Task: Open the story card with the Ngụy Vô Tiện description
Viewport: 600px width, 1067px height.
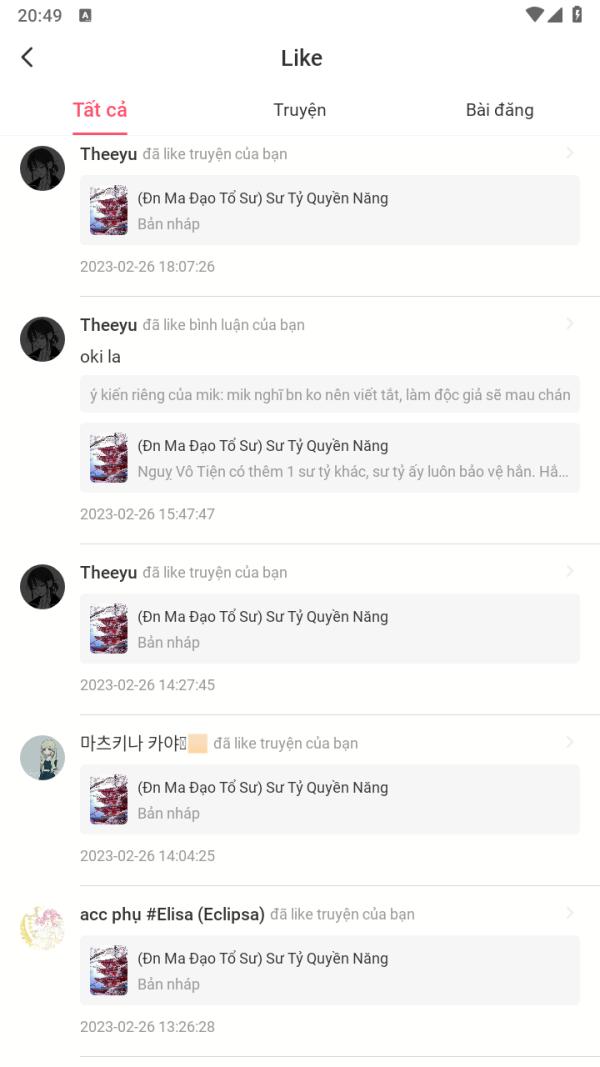Action: [330, 458]
